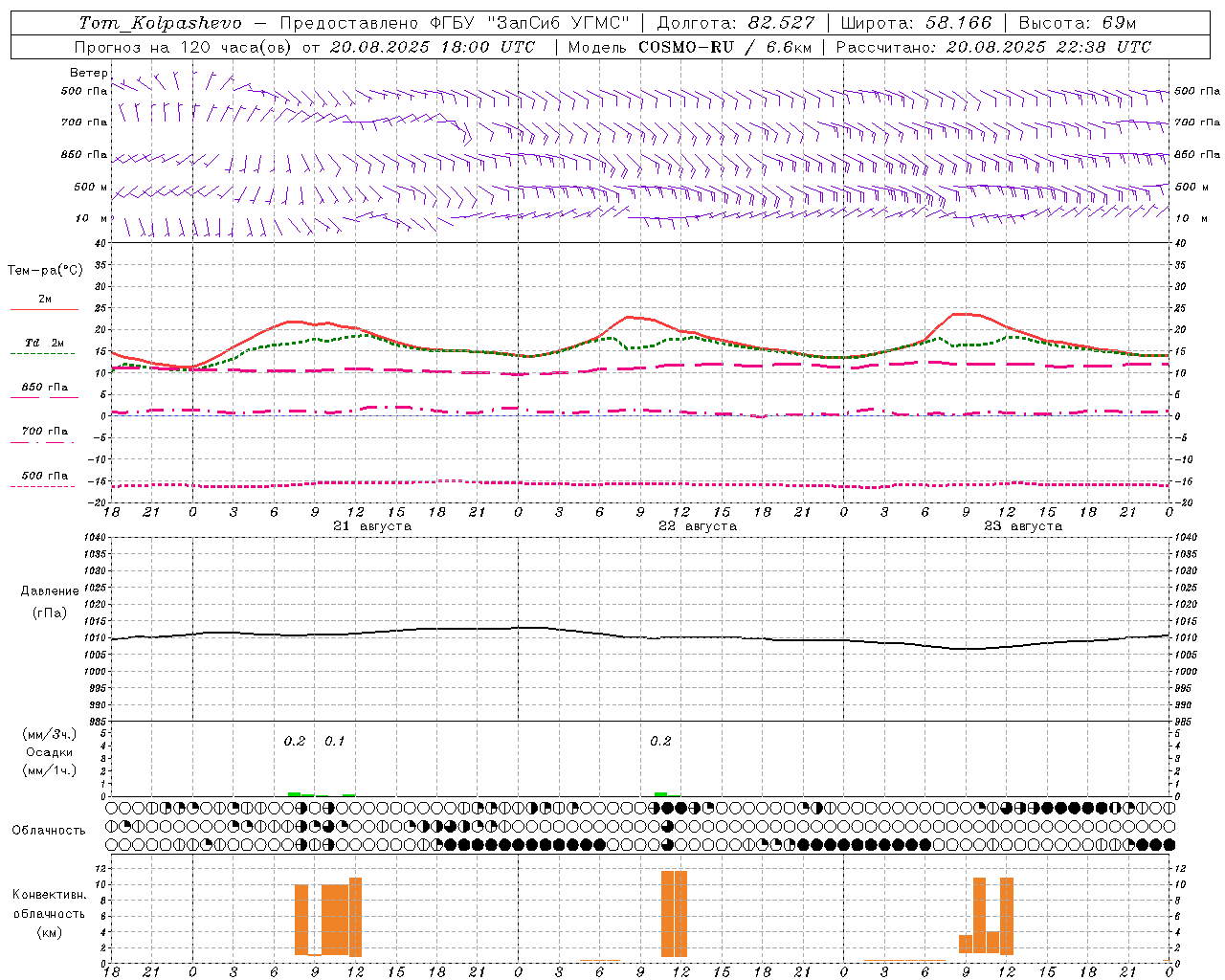The width and height of the screenshot is (1225, 980).
Task: Click the '0.2' precipitation value on 22 августа
Action: pos(660,741)
